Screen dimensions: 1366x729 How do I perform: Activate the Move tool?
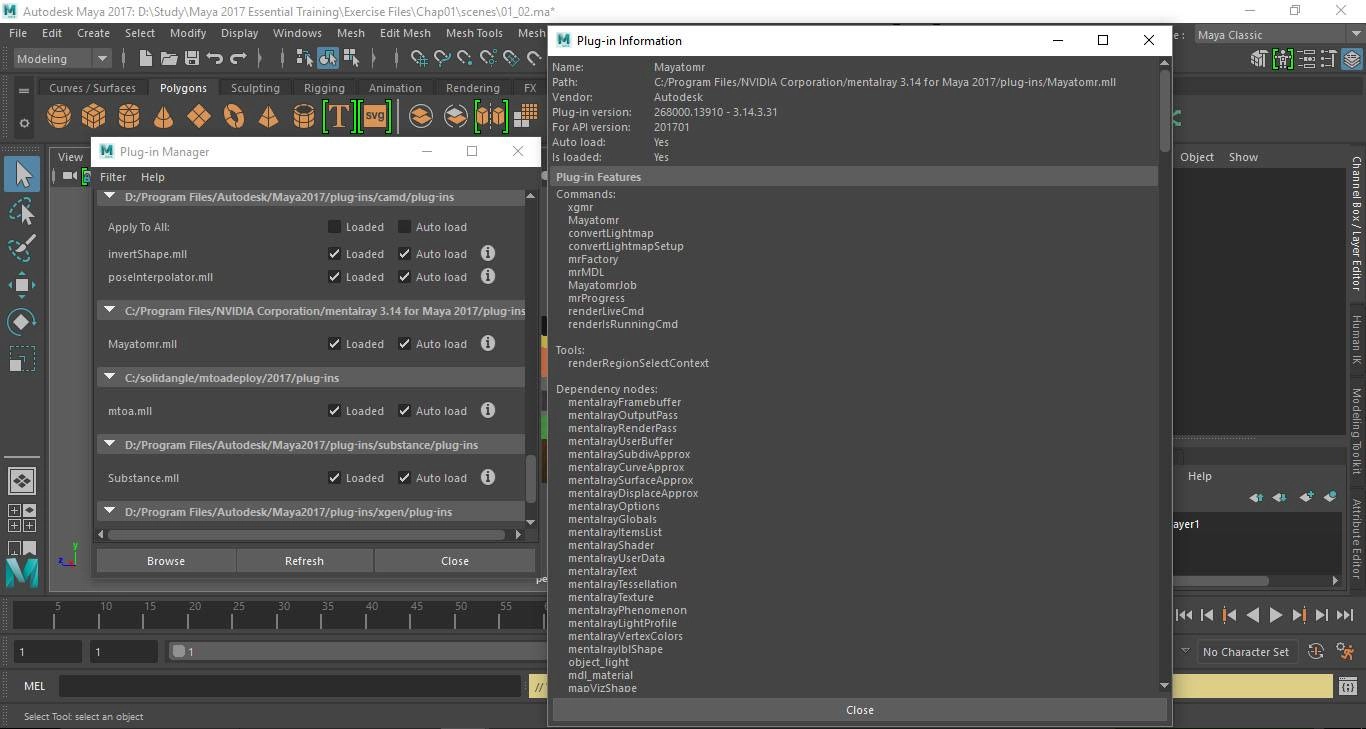[22, 285]
